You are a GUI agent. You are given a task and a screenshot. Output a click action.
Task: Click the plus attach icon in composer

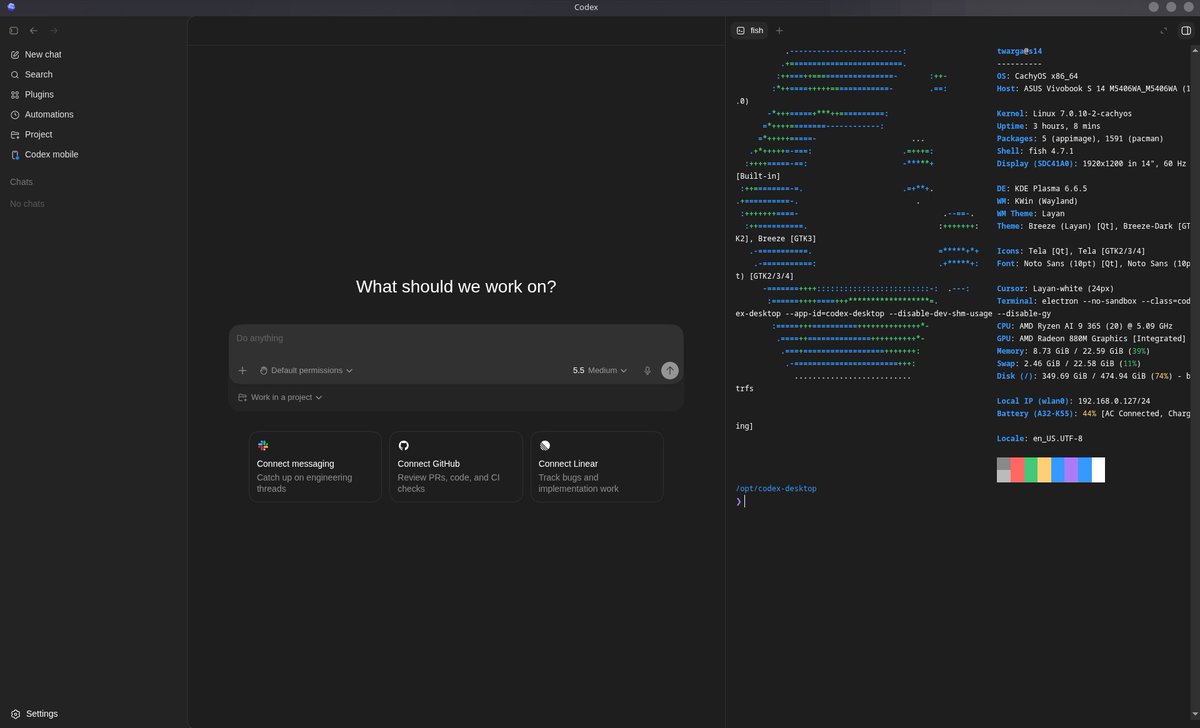pos(242,370)
